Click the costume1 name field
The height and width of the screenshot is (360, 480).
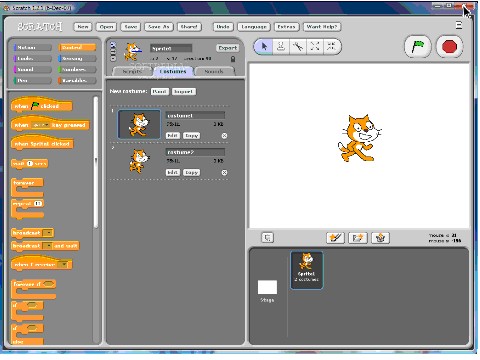(195, 115)
